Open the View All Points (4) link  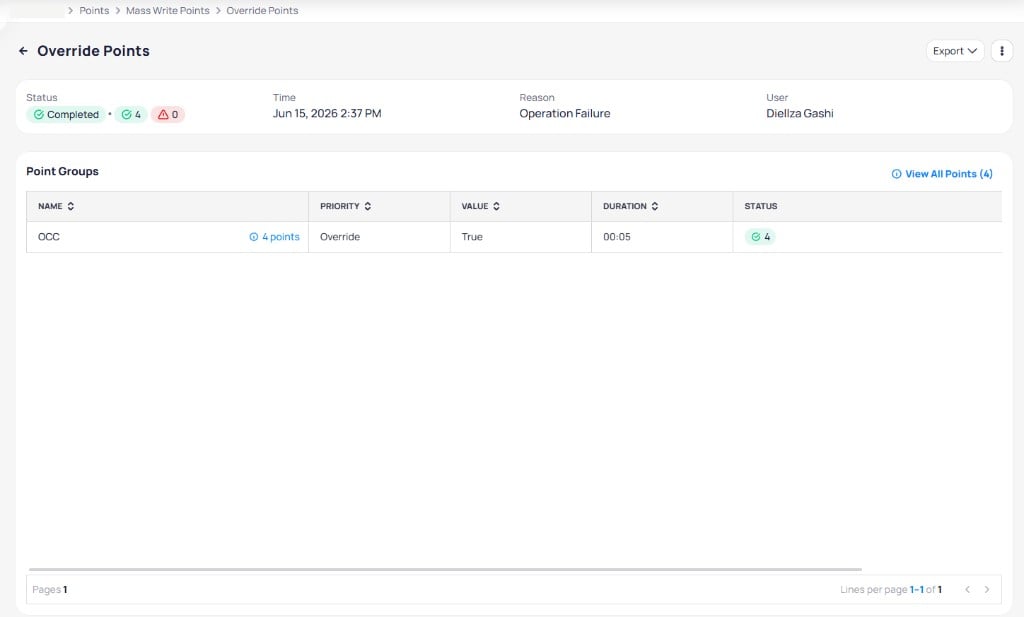coord(942,174)
